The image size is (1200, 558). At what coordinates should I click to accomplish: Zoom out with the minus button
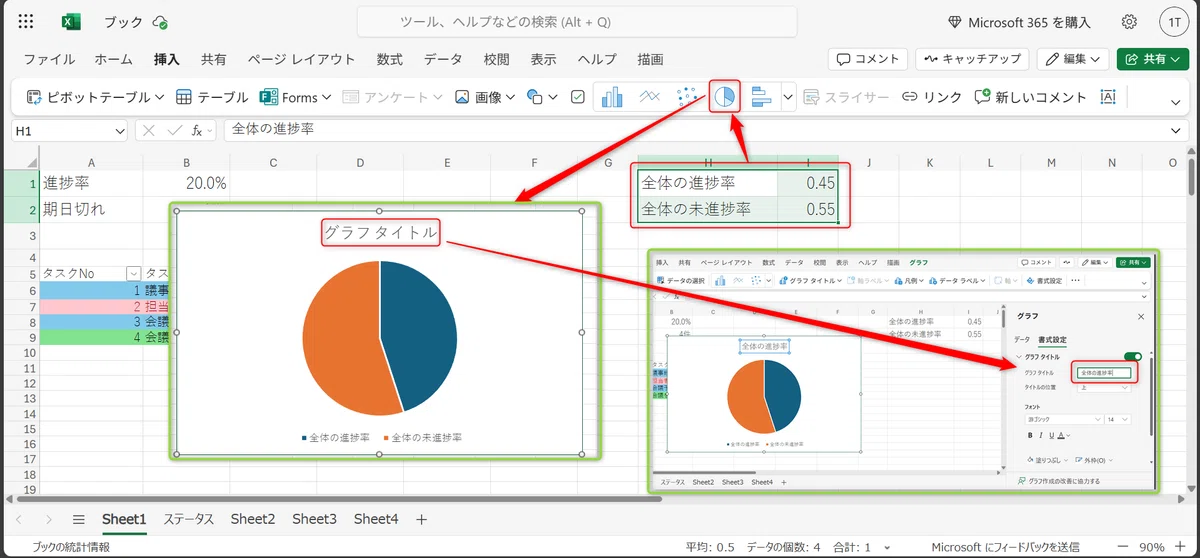[1124, 547]
